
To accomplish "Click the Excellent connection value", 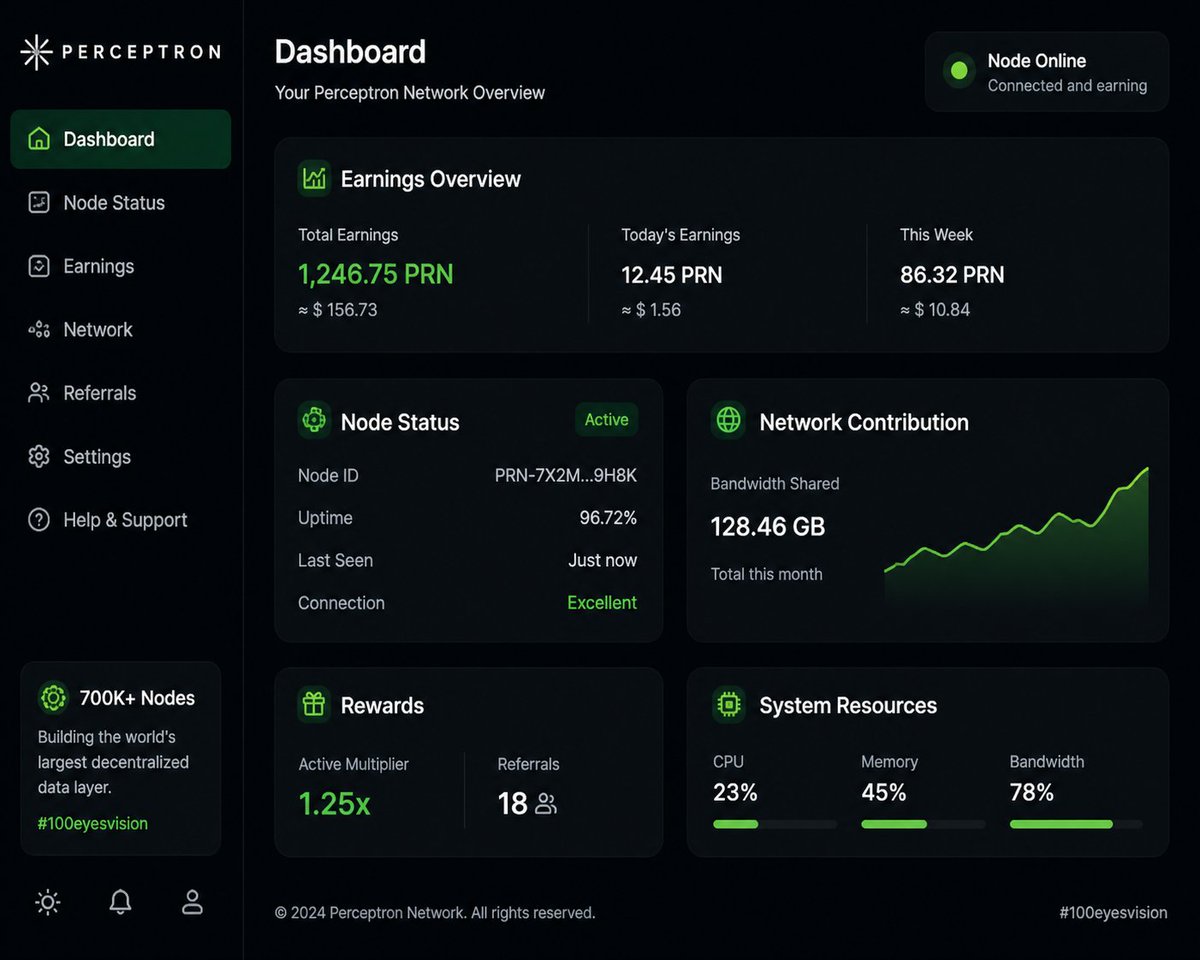I will point(602,603).
